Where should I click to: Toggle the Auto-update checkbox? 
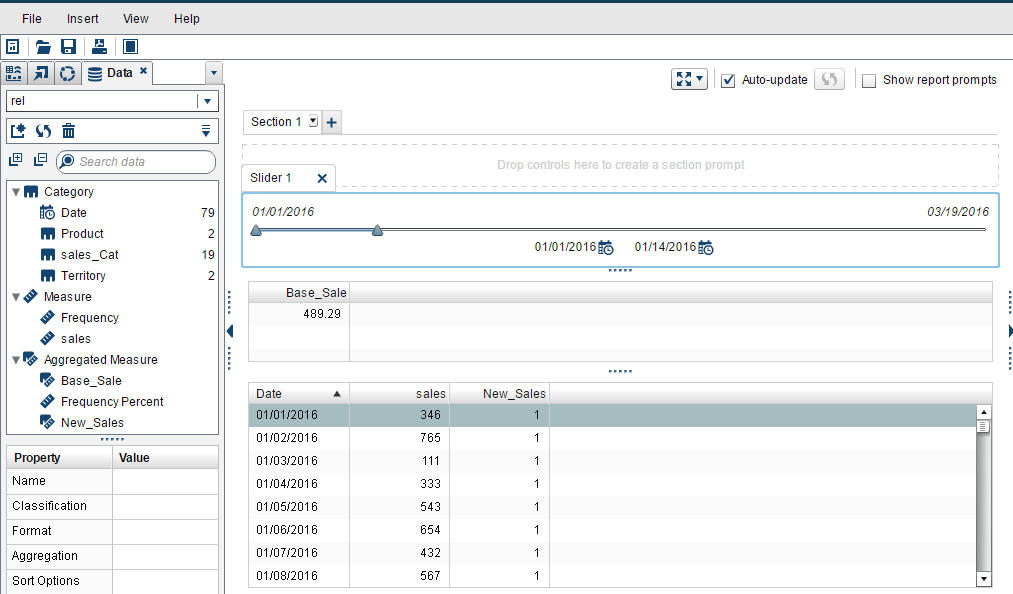[x=728, y=80]
